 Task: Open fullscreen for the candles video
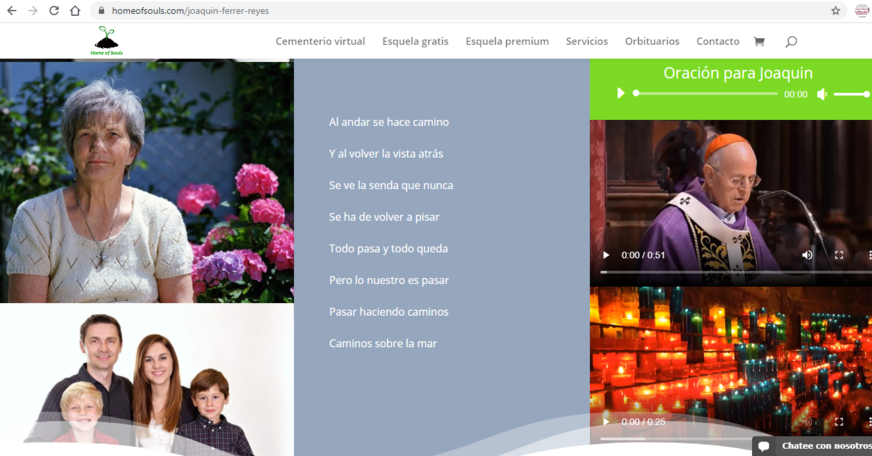[x=839, y=422]
